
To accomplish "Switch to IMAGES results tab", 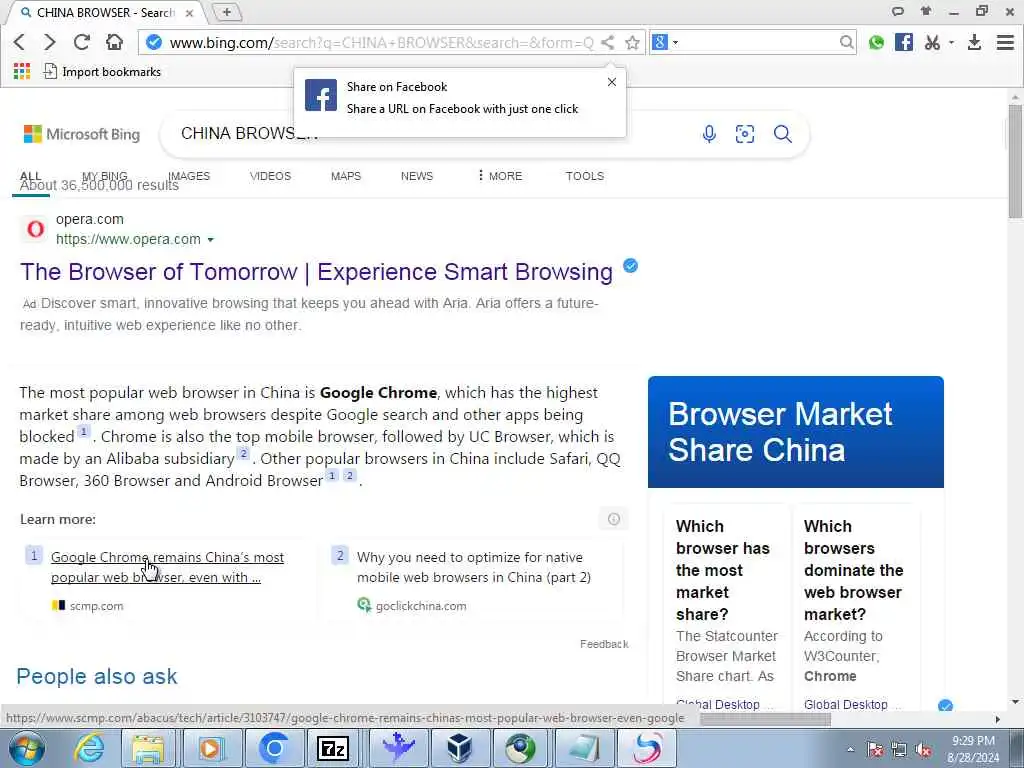I will 189,176.
